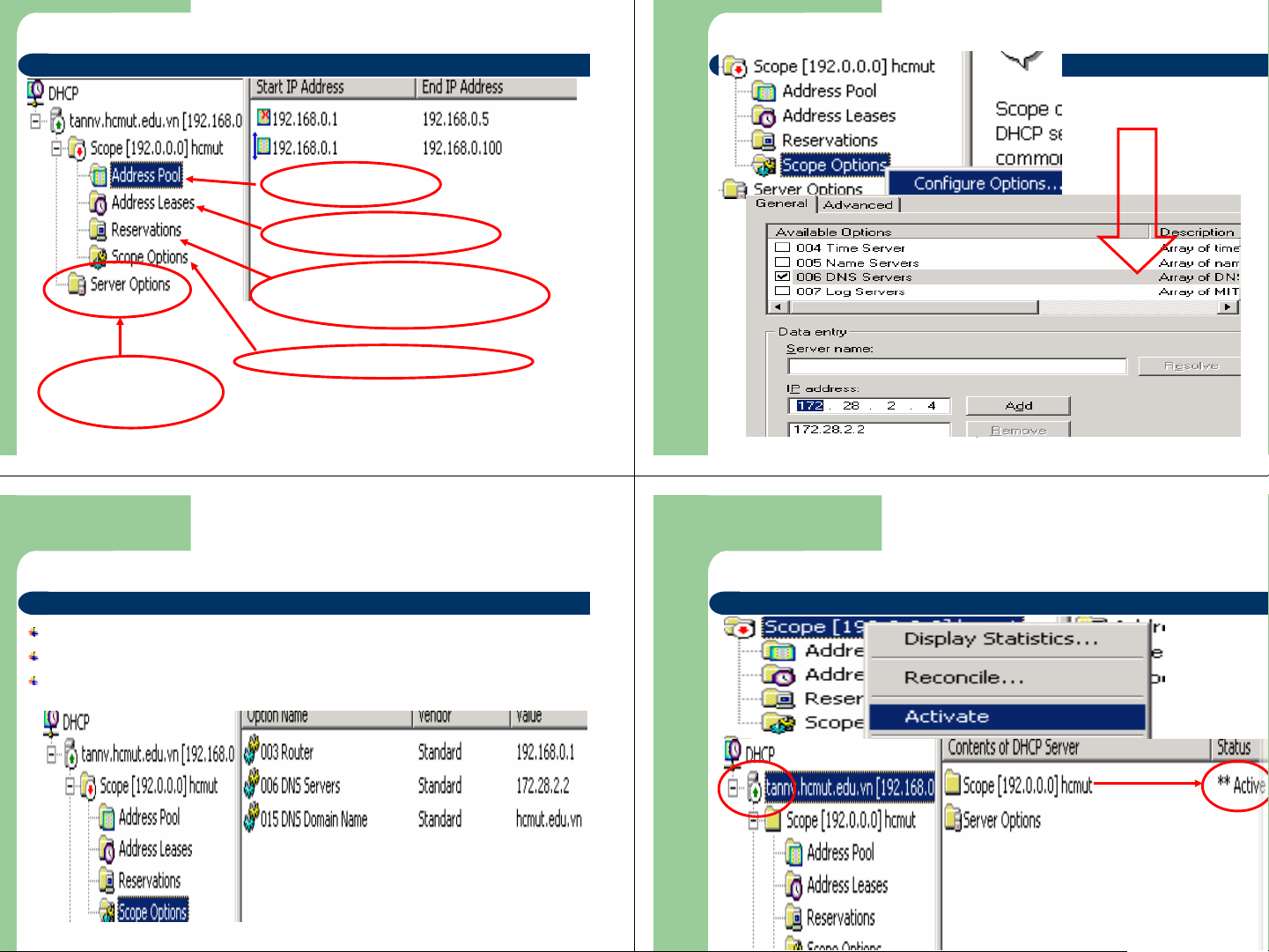Click into the Server name text field
Screen dimensions: 1269x952
(956, 366)
